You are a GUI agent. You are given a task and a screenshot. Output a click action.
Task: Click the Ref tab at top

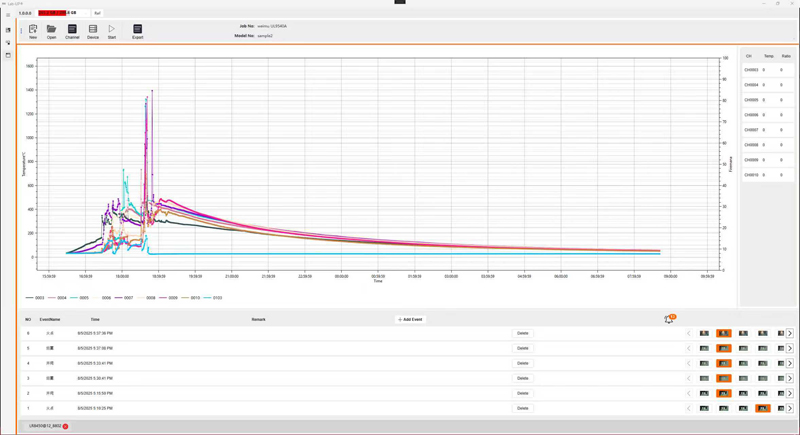pyautogui.click(x=98, y=13)
